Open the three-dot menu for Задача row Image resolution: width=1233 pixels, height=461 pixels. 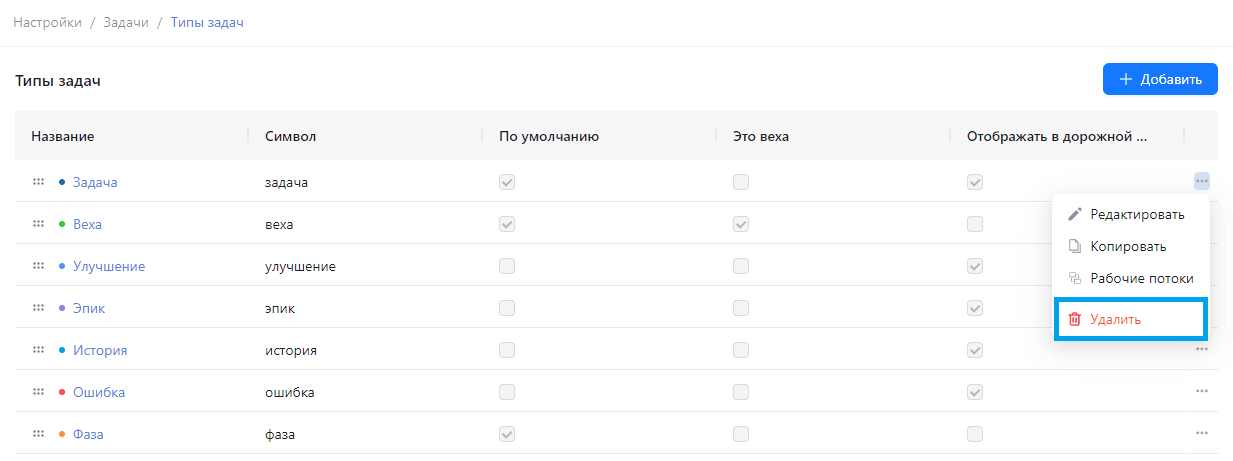point(1202,181)
